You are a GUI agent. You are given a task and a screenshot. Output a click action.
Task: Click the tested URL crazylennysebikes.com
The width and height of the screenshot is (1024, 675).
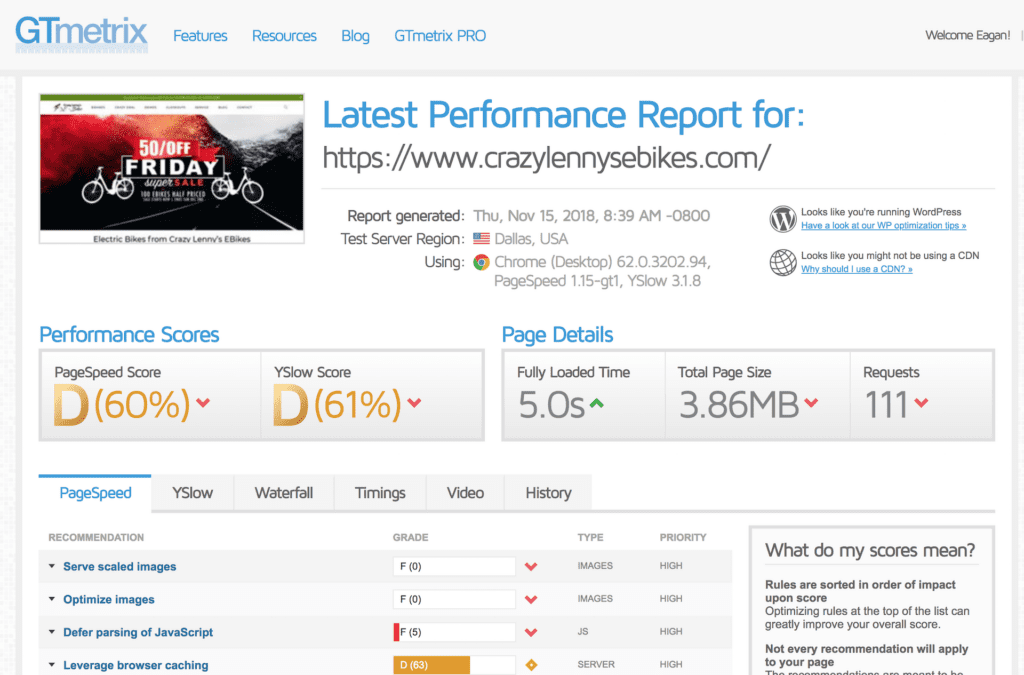(x=547, y=158)
